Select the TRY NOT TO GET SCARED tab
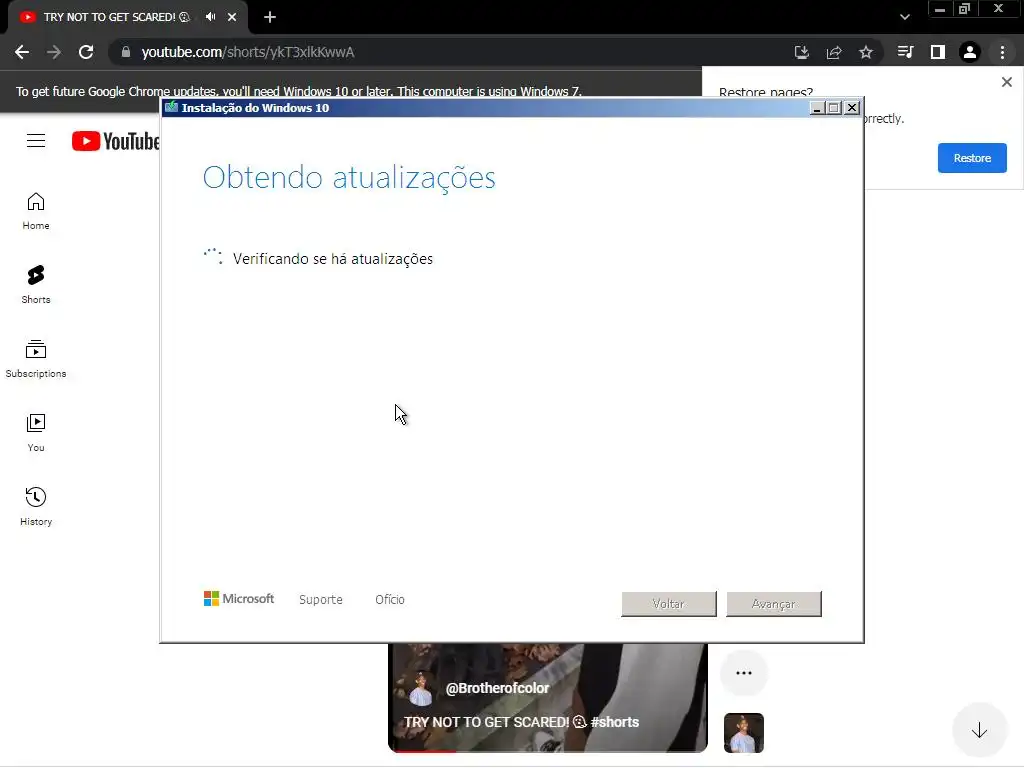This screenshot has width=1024, height=768. click(x=116, y=17)
